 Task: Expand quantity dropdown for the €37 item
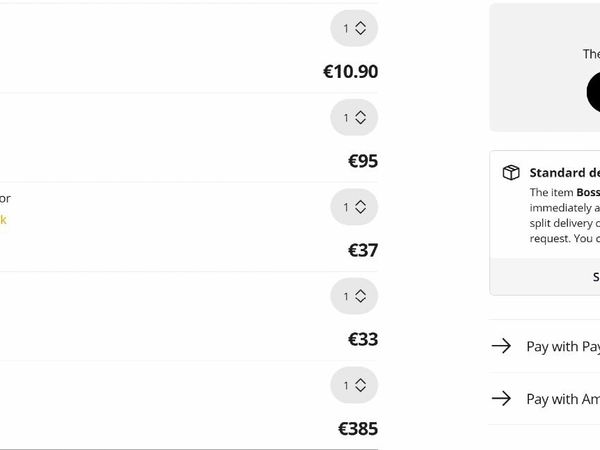pos(354,207)
